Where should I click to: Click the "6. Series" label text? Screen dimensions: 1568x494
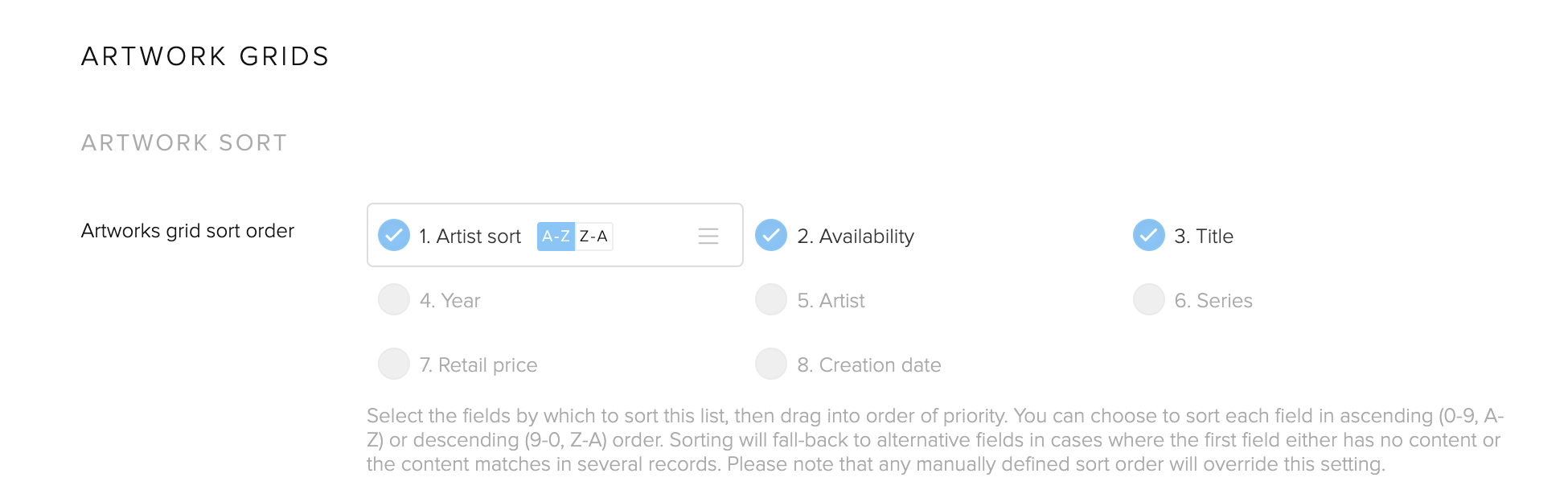pyautogui.click(x=1213, y=301)
